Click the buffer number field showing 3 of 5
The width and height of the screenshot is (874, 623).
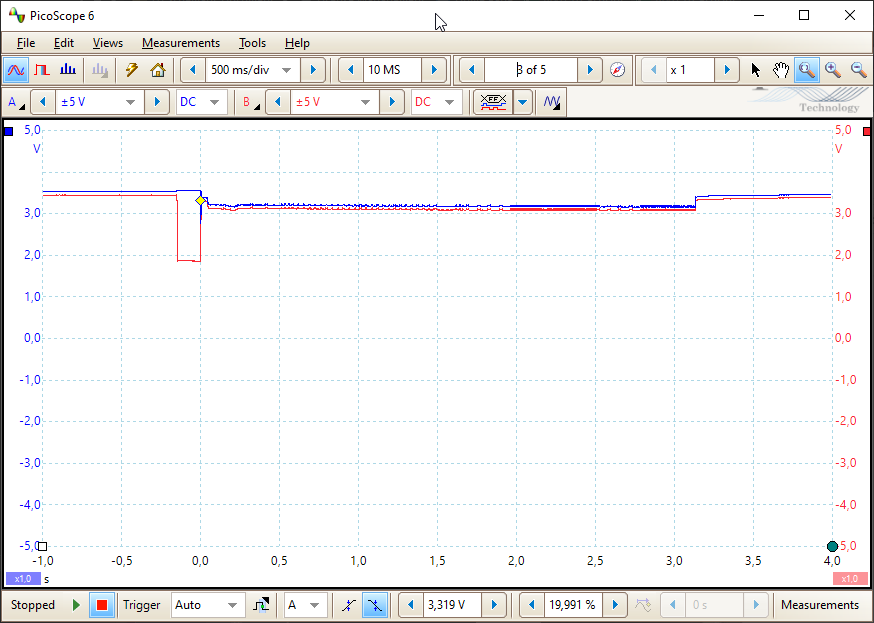[531, 70]
